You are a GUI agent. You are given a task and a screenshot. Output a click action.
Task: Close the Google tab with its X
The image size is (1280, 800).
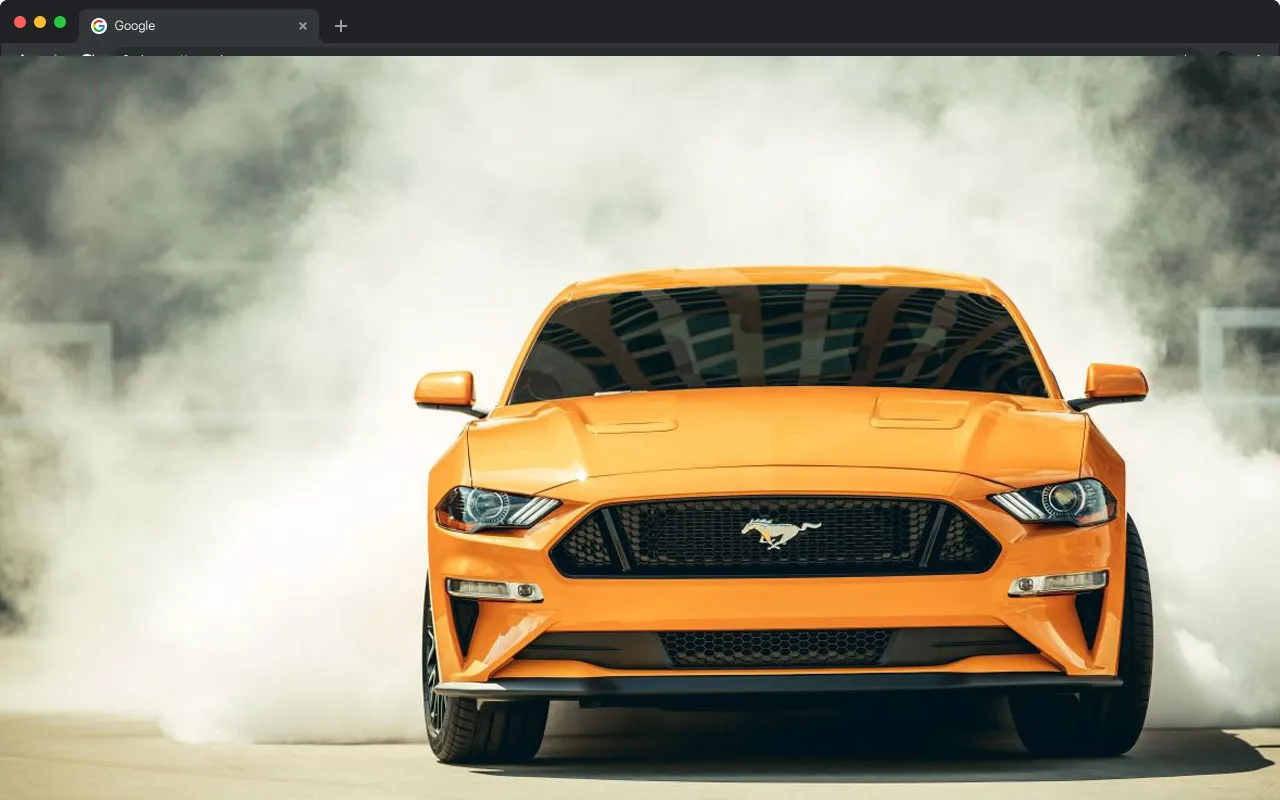(303, 26)
